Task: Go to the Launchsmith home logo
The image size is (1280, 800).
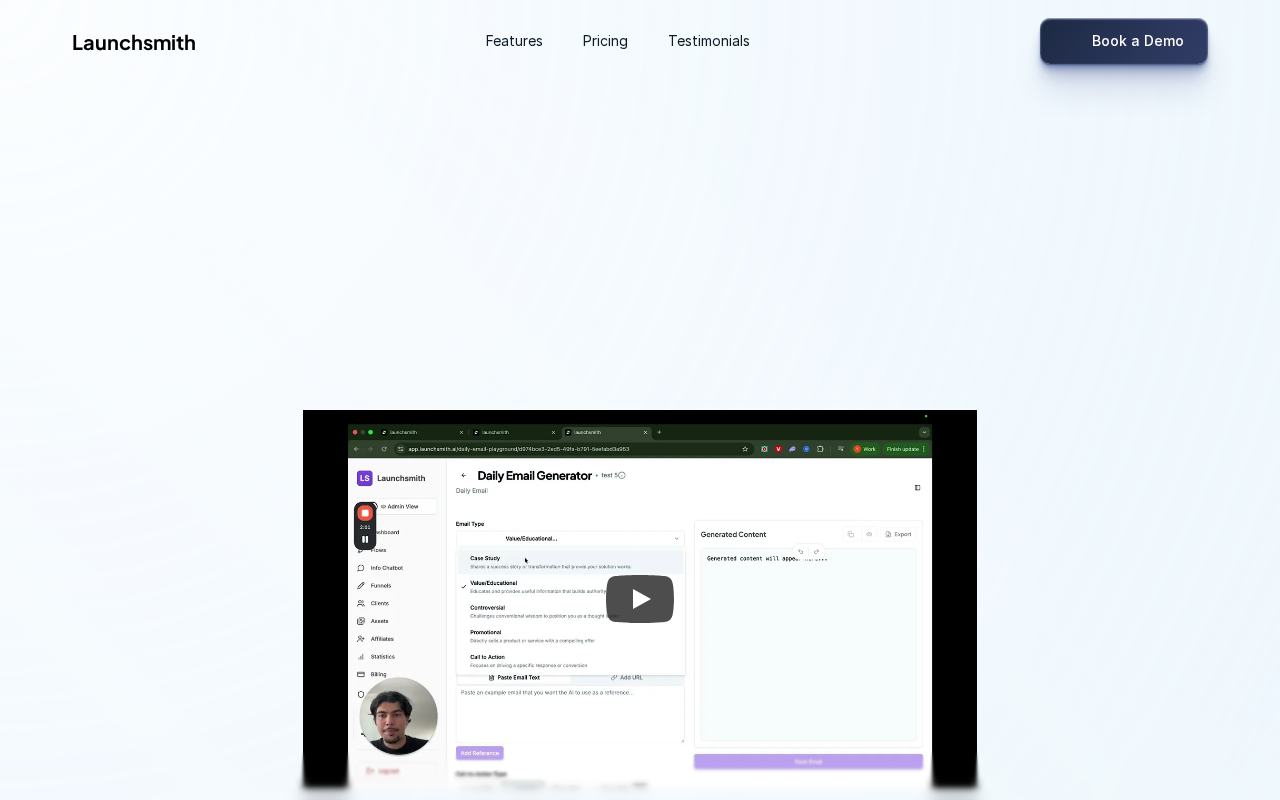Action: point(134,43)
